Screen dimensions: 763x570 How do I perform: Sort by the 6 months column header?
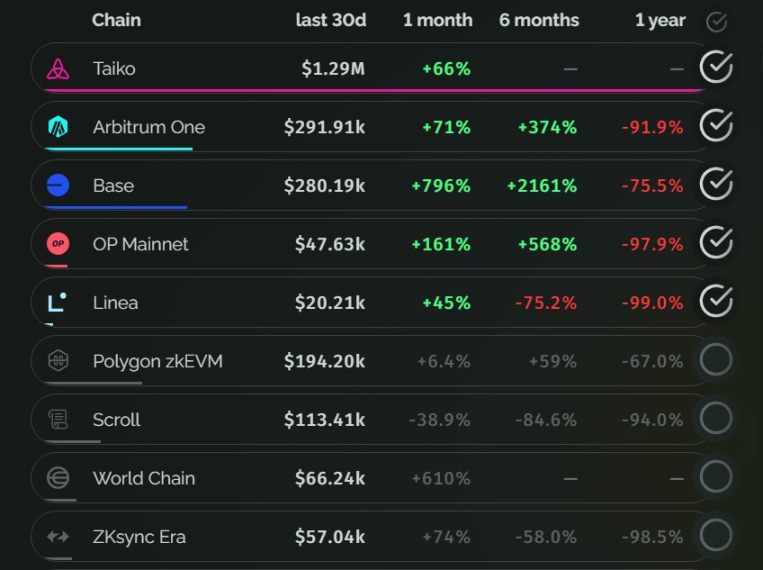pos(539,21)
